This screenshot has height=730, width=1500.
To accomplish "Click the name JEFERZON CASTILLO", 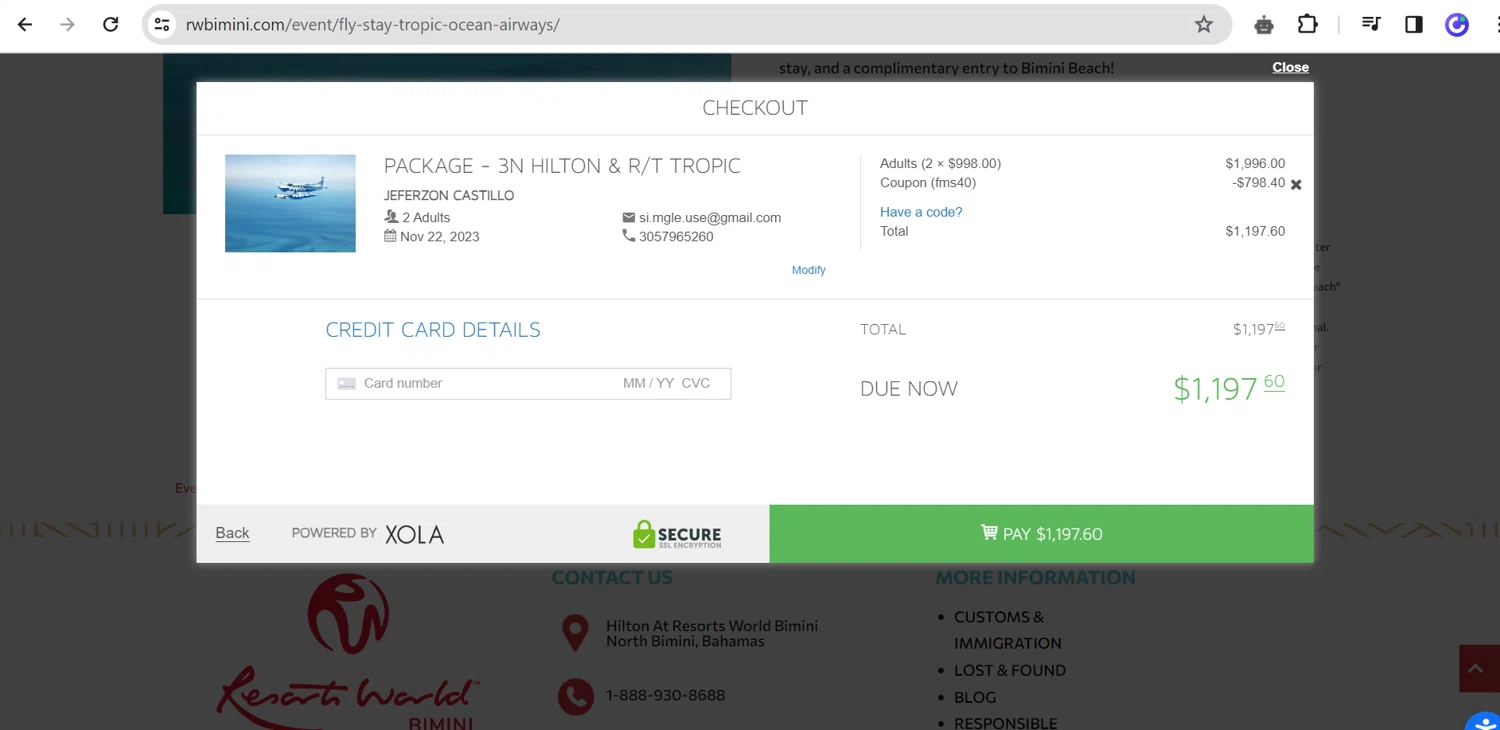I will click(x=449, y=196).
